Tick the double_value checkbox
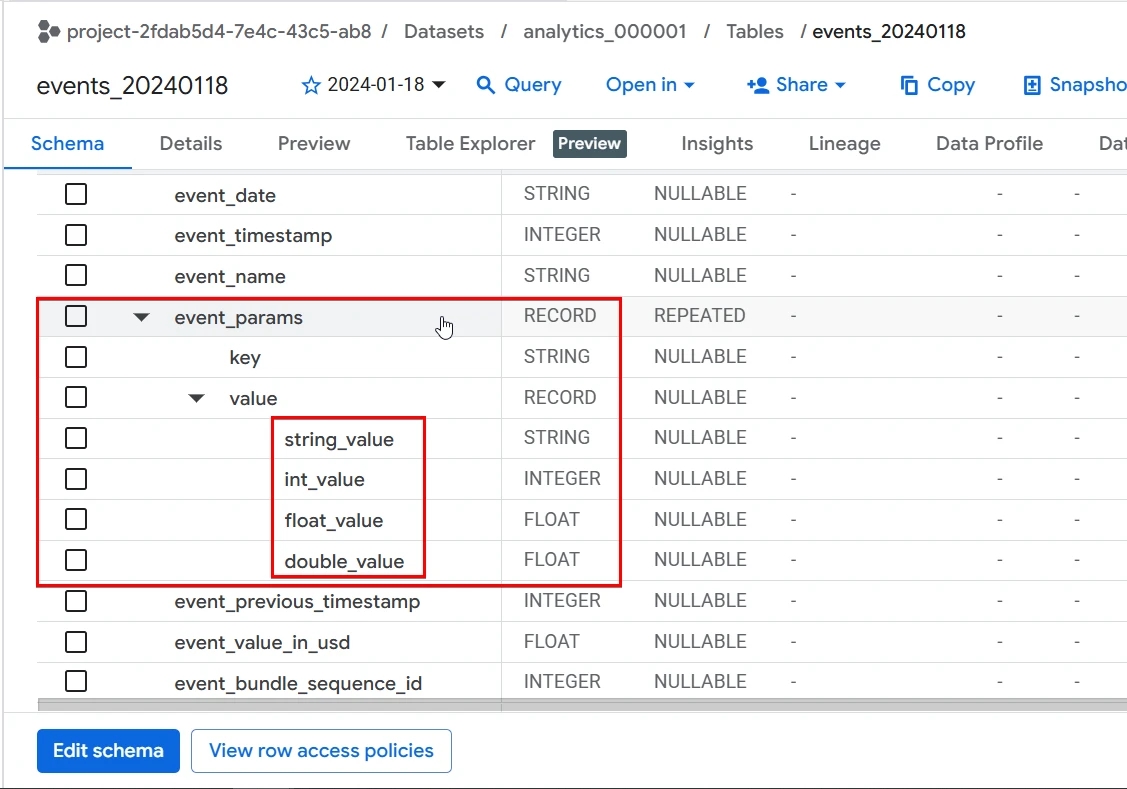The image size is (1127, 789). [76, 560]
